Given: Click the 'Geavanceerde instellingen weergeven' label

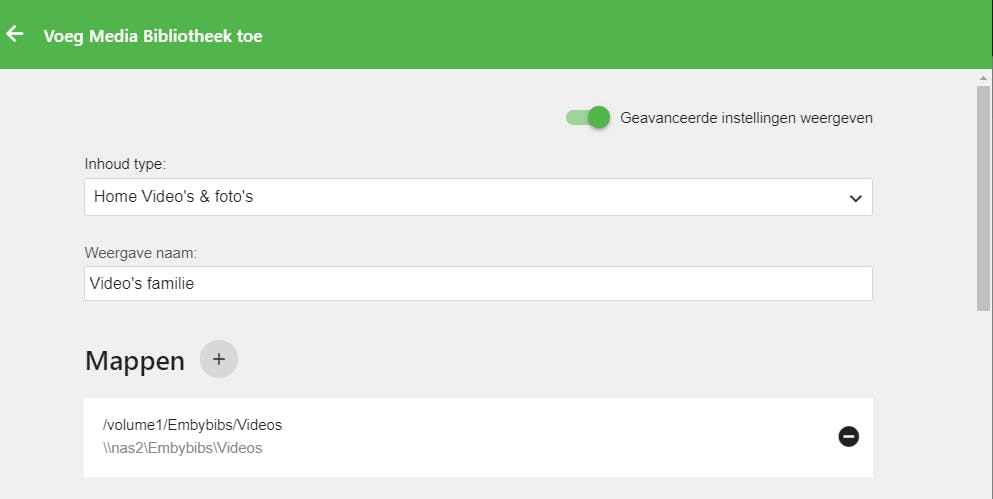Looking at the screenshot, I should (746, 118).
